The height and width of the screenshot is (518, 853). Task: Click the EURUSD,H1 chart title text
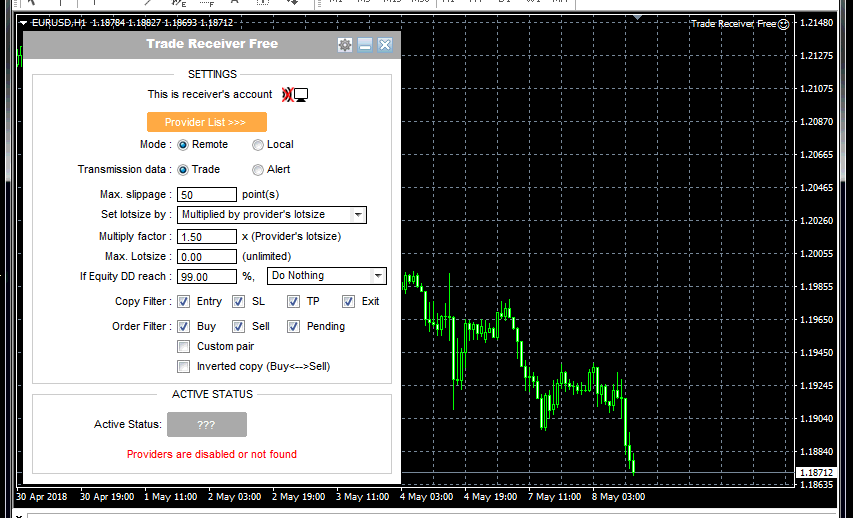59,23
